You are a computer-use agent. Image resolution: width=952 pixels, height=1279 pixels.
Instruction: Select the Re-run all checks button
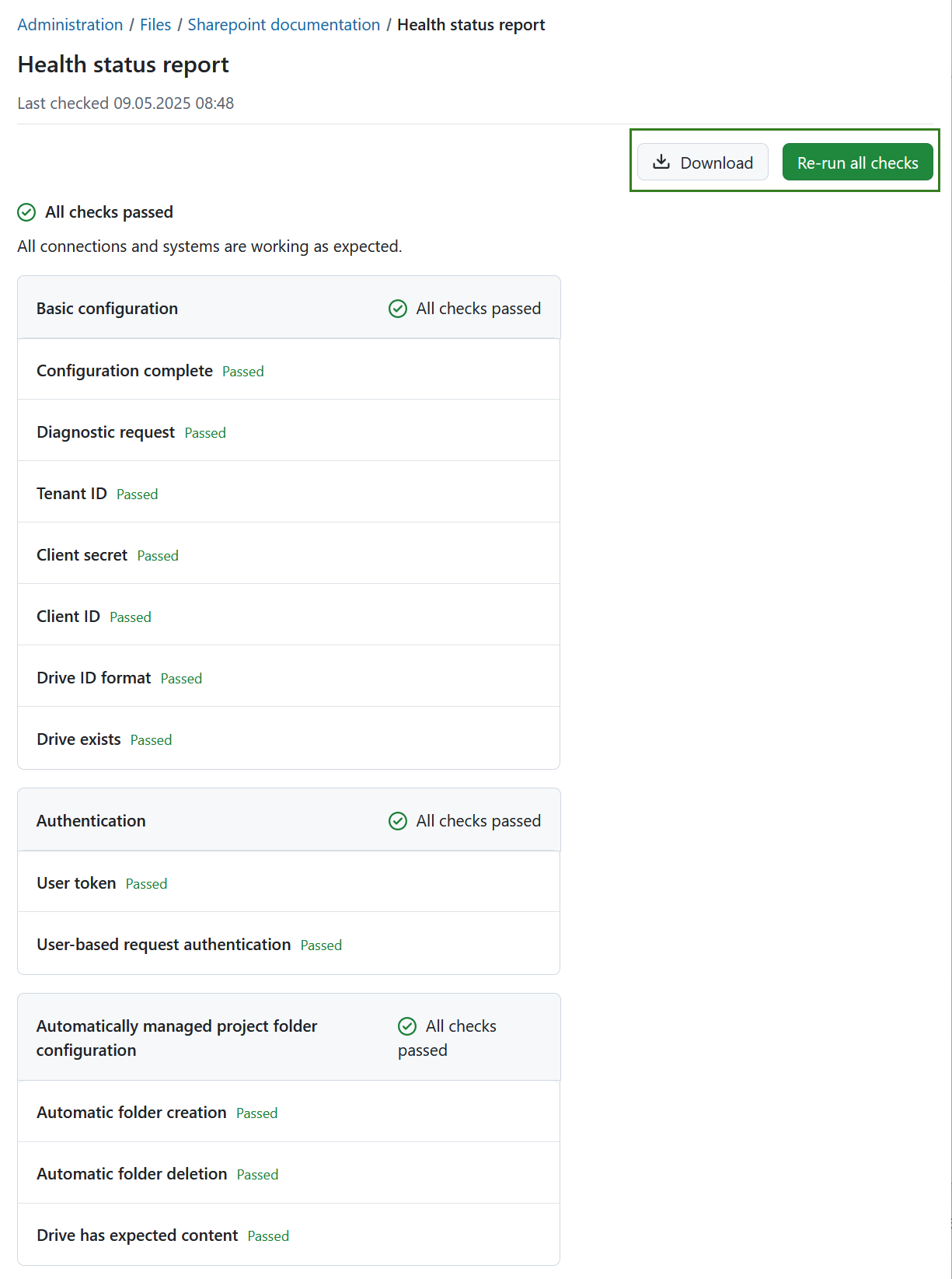coord(857,162)
